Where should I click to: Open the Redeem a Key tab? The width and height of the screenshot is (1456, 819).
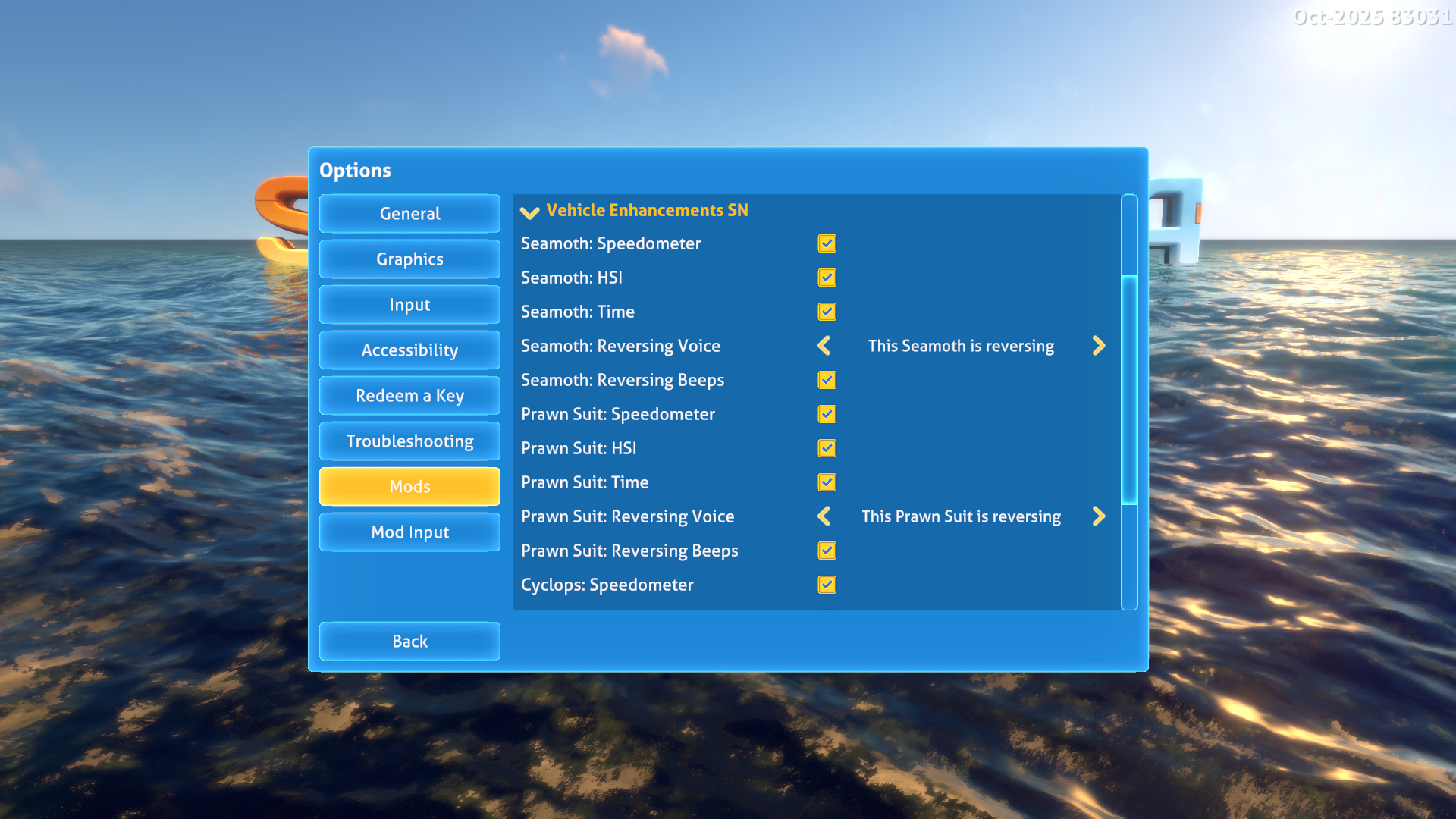click(409, 396)
